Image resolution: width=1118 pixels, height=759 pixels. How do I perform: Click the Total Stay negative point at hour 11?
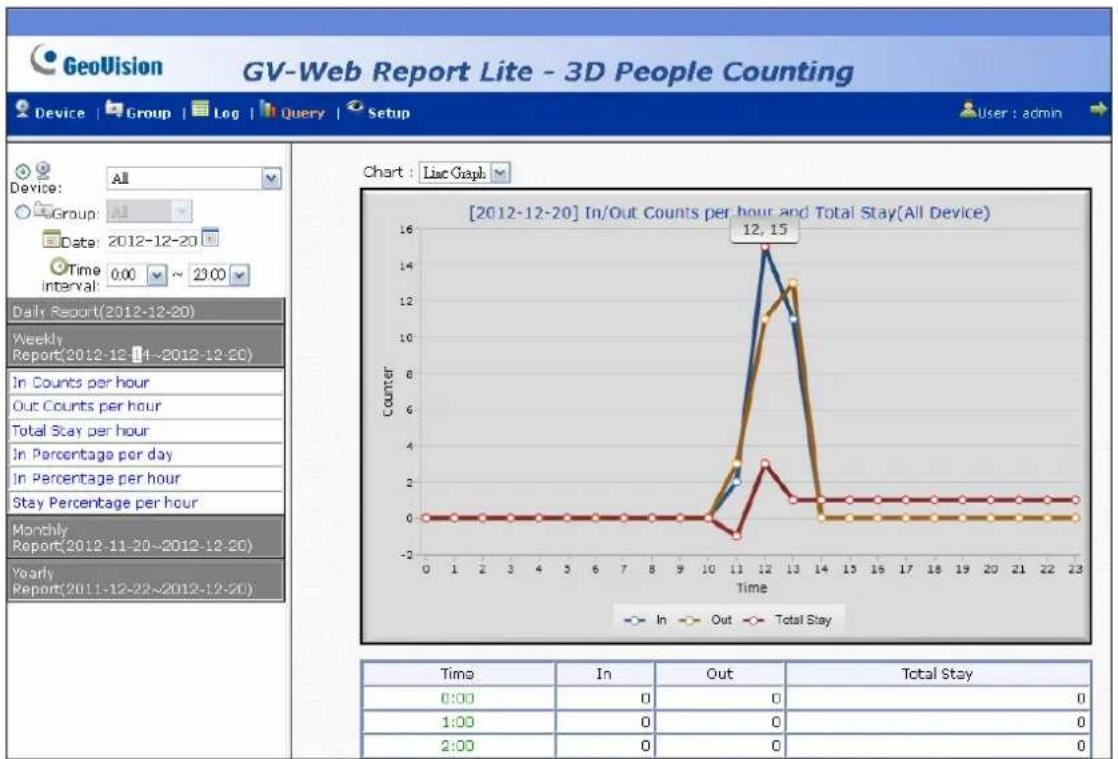pos(737,535)
